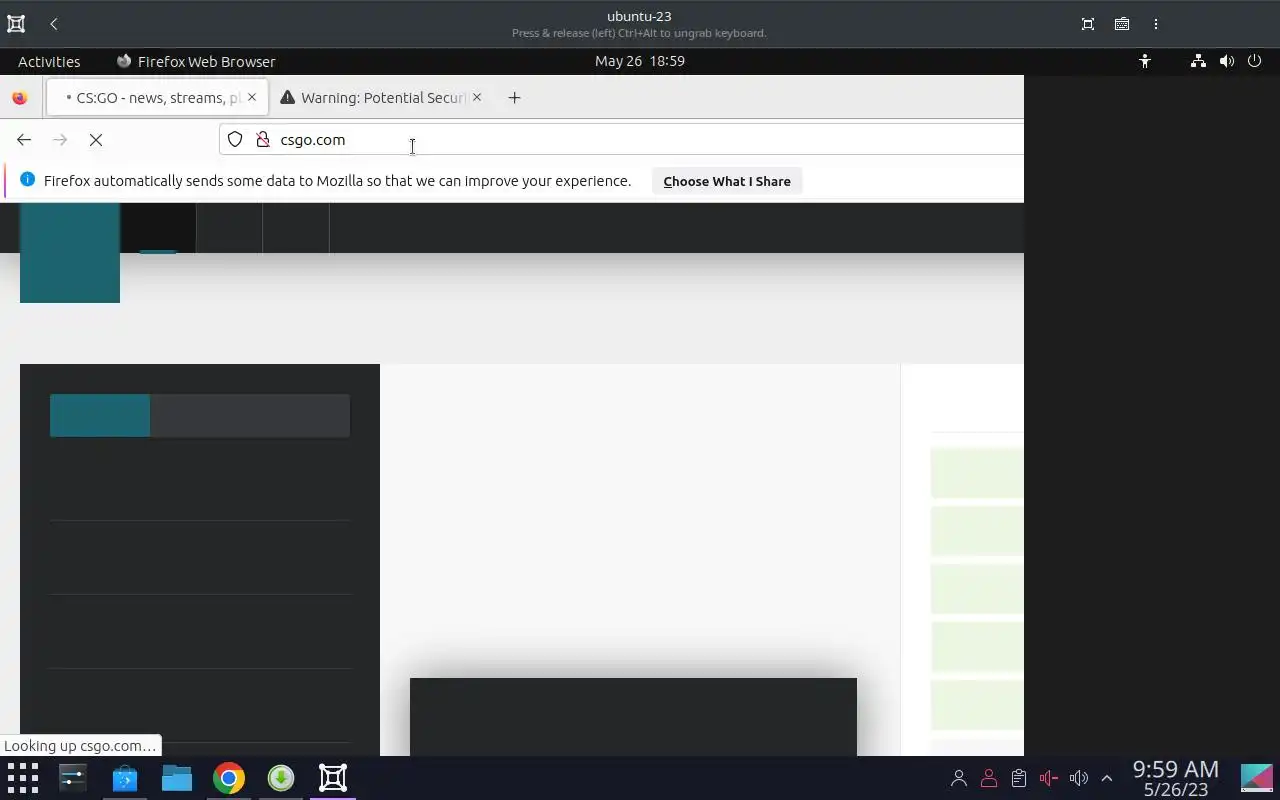Image resolution: width=1280 pixels, height=800 pixels.
Task: Open the three-dot menu in the viewer title bar
Action: (1156, 24)
